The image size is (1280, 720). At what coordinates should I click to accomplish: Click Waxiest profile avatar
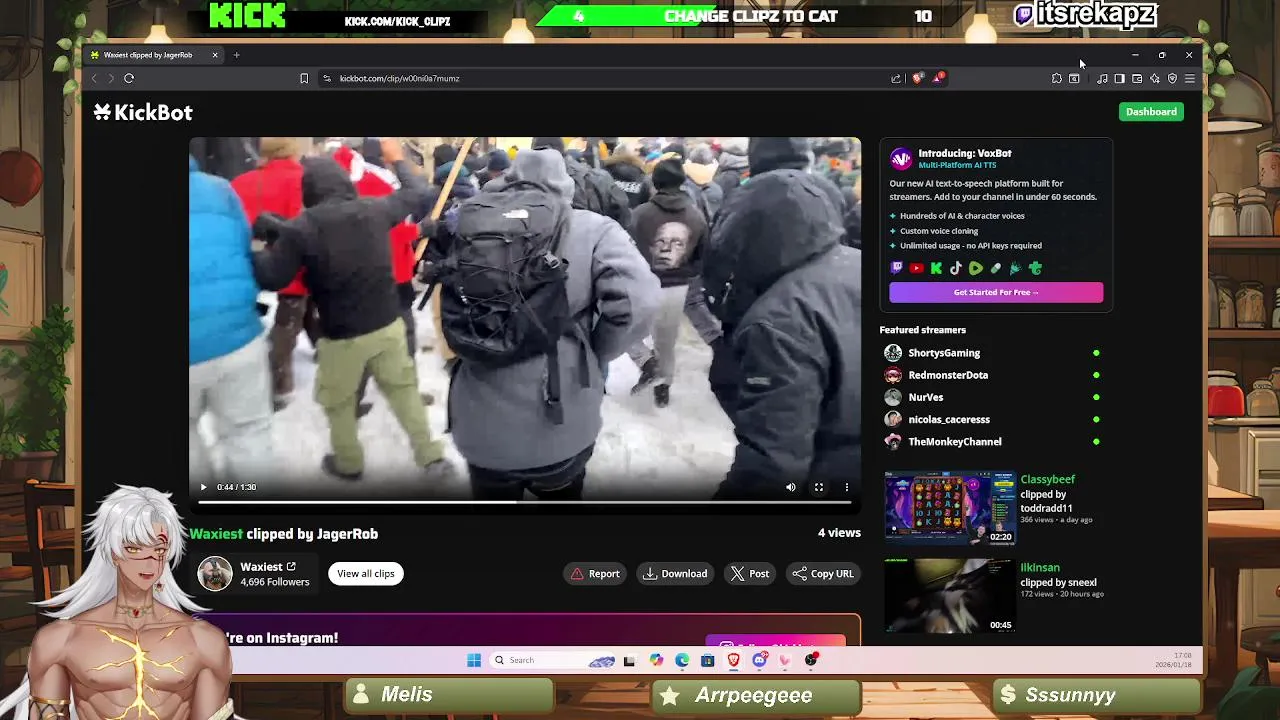click(214, 574)
